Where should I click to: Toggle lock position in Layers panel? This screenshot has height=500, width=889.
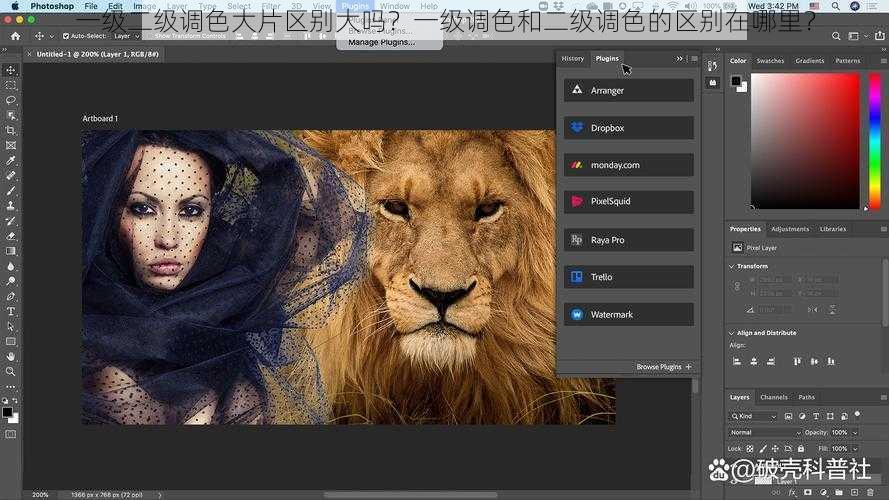pos(775,448)
